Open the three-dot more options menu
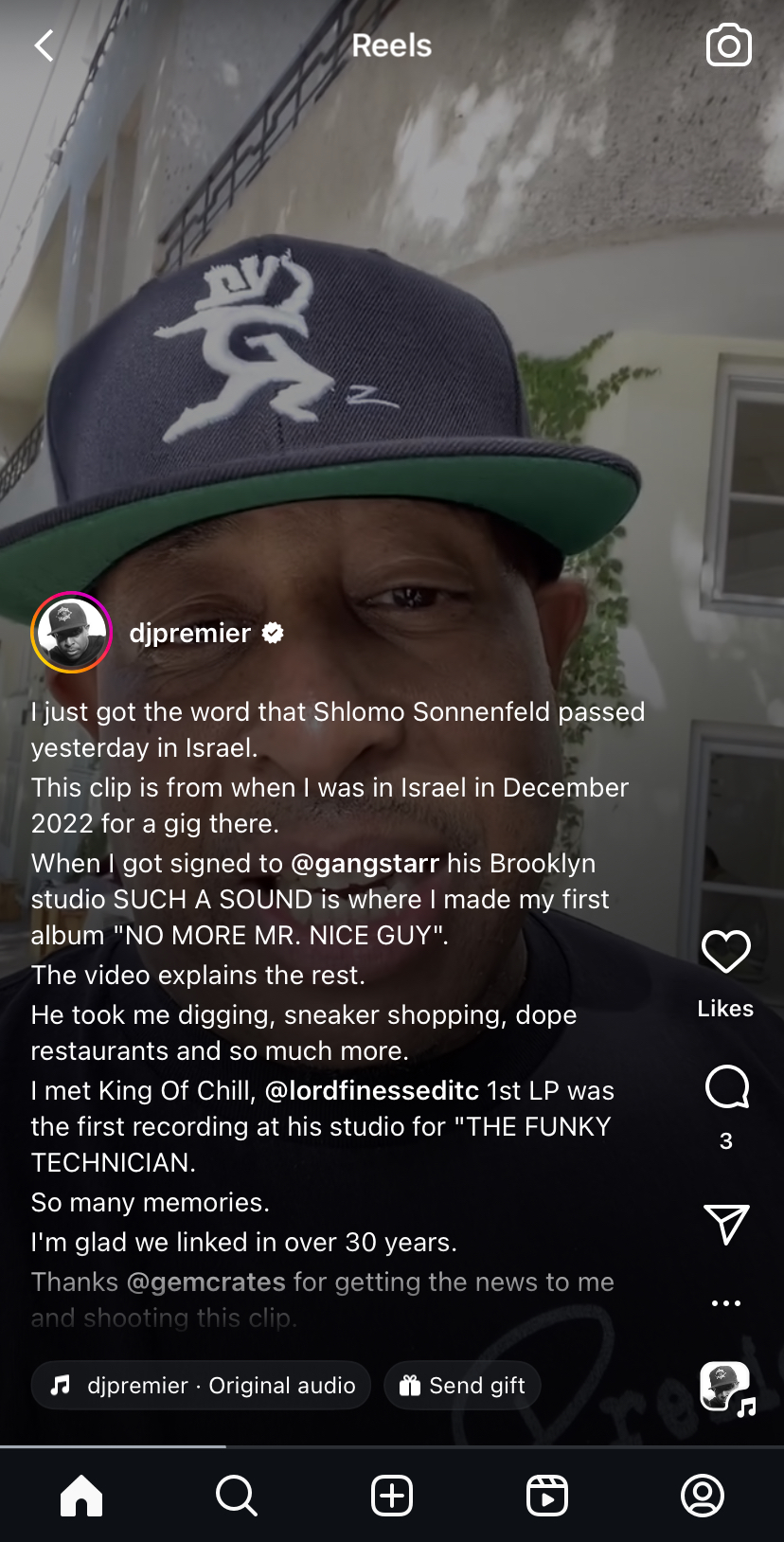The image size is (784, 1542). [x=726, y=1303]
